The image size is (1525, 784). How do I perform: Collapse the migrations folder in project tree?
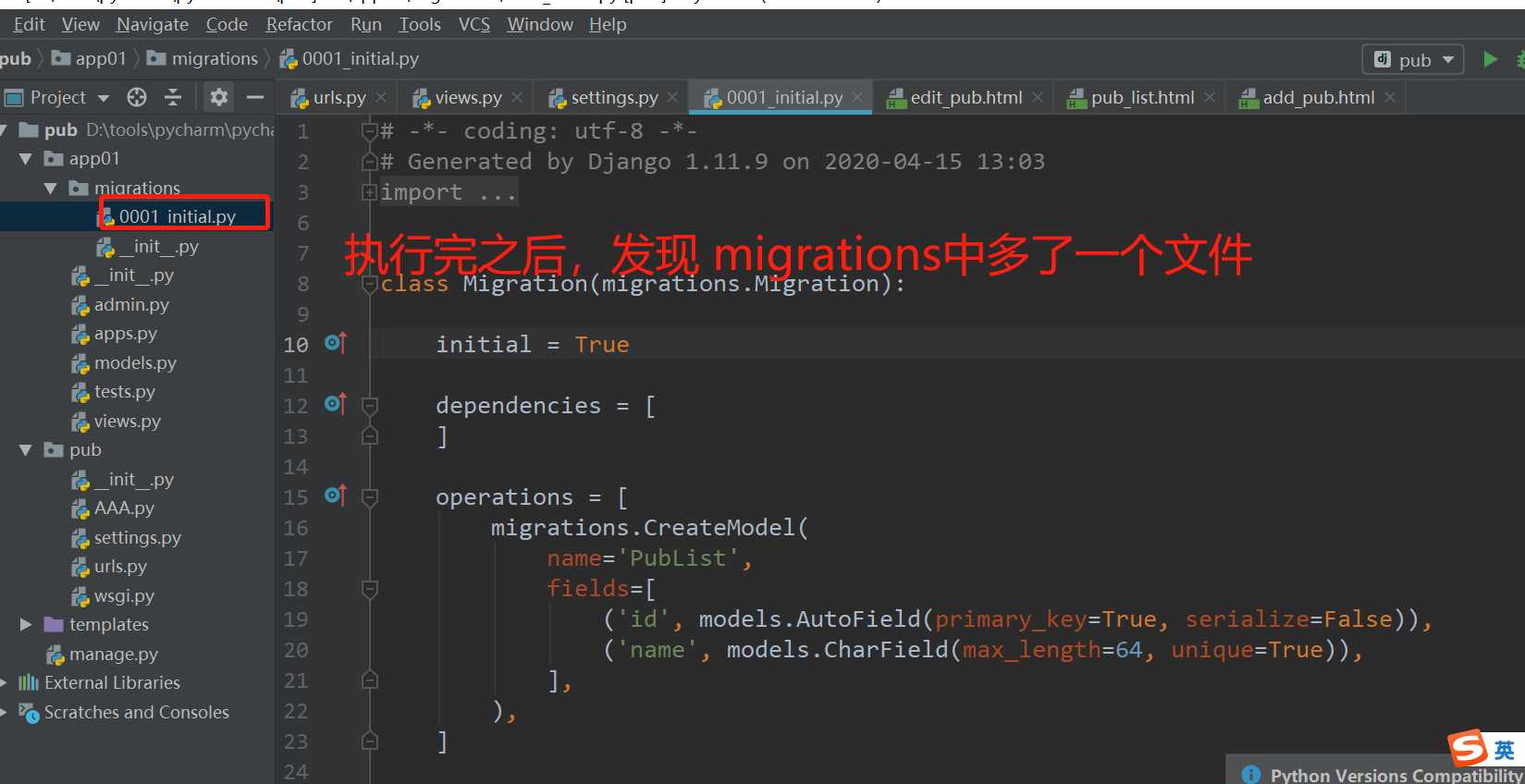pos(51,188)
